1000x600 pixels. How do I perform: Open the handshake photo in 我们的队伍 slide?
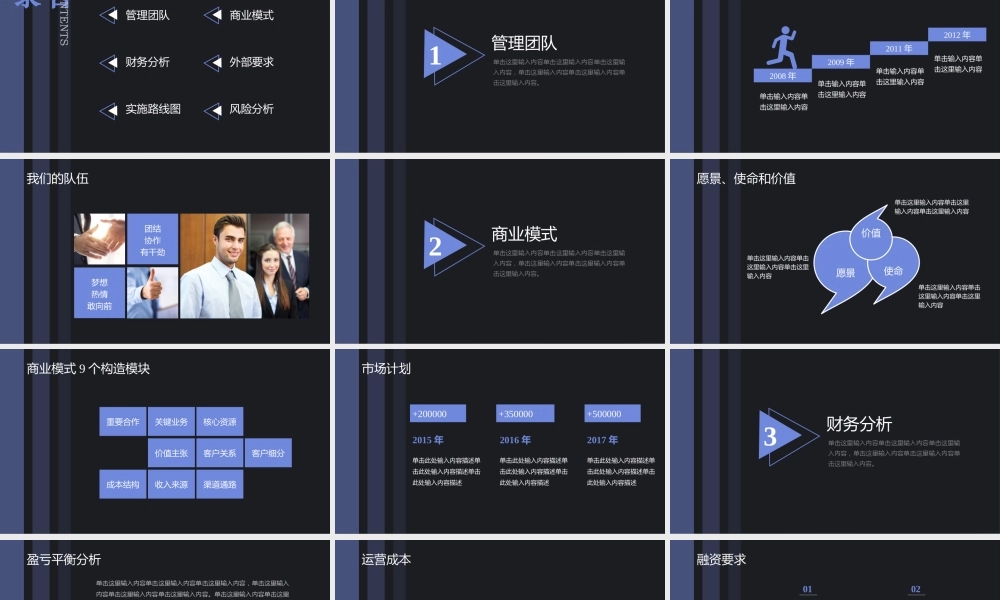(99, 239)
